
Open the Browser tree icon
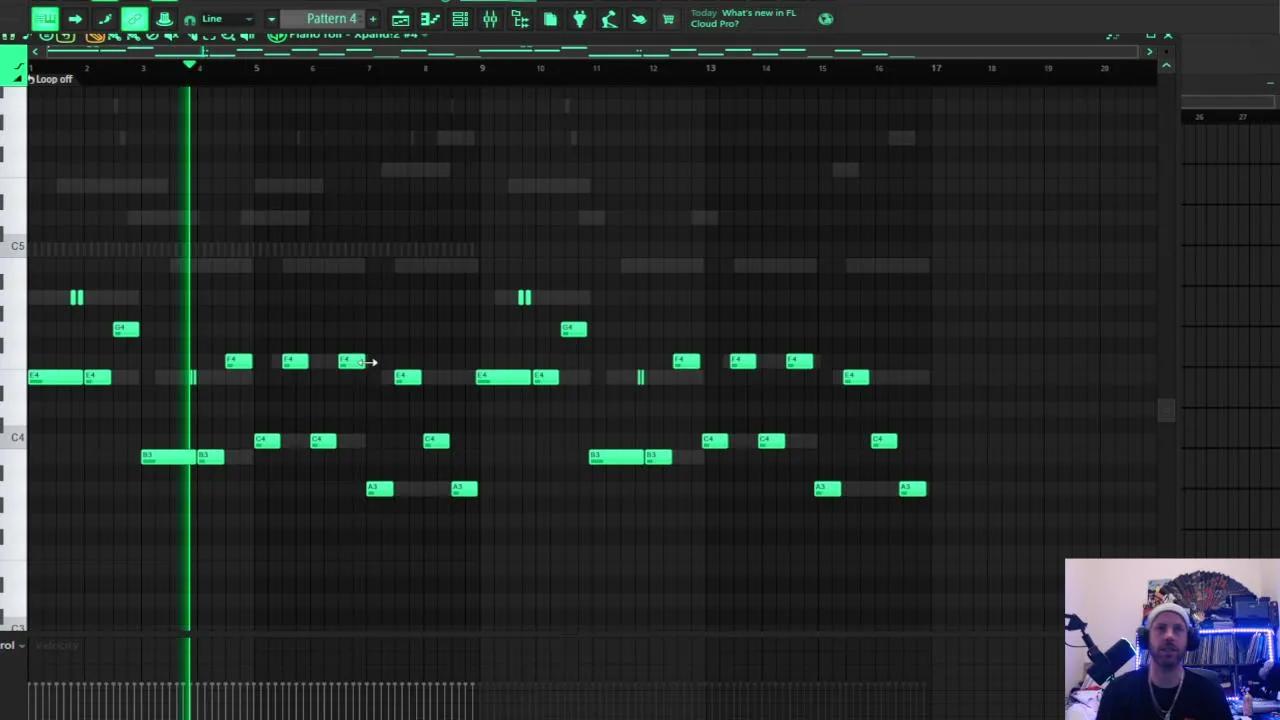point(520,18)
